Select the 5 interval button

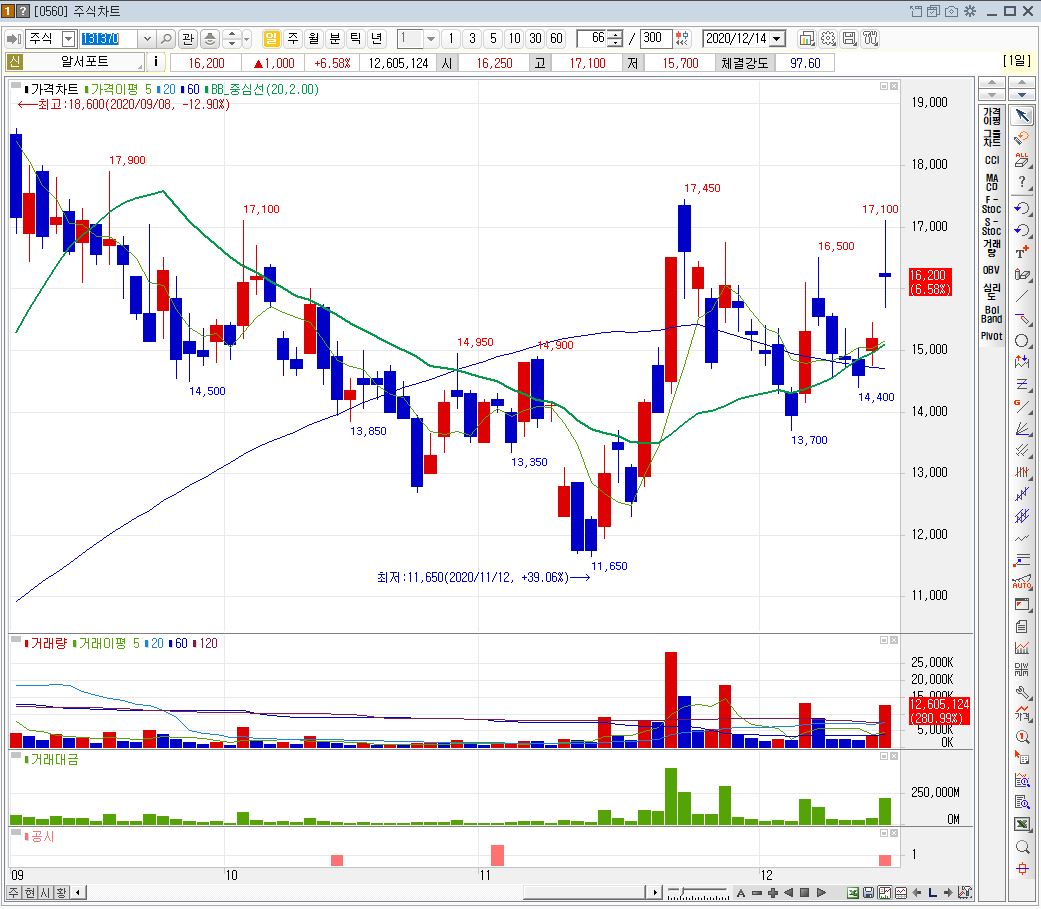pos(493,39)
